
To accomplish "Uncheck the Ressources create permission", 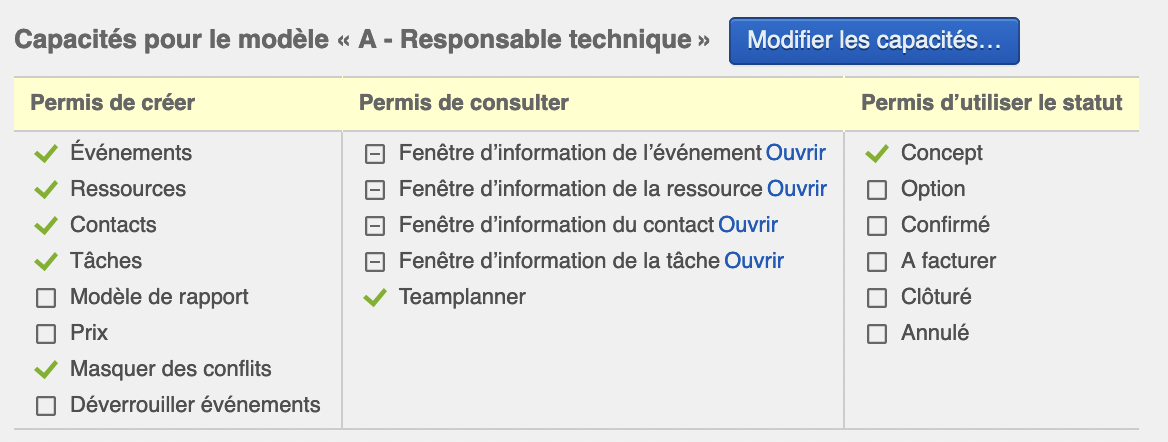I will point(46,190).
